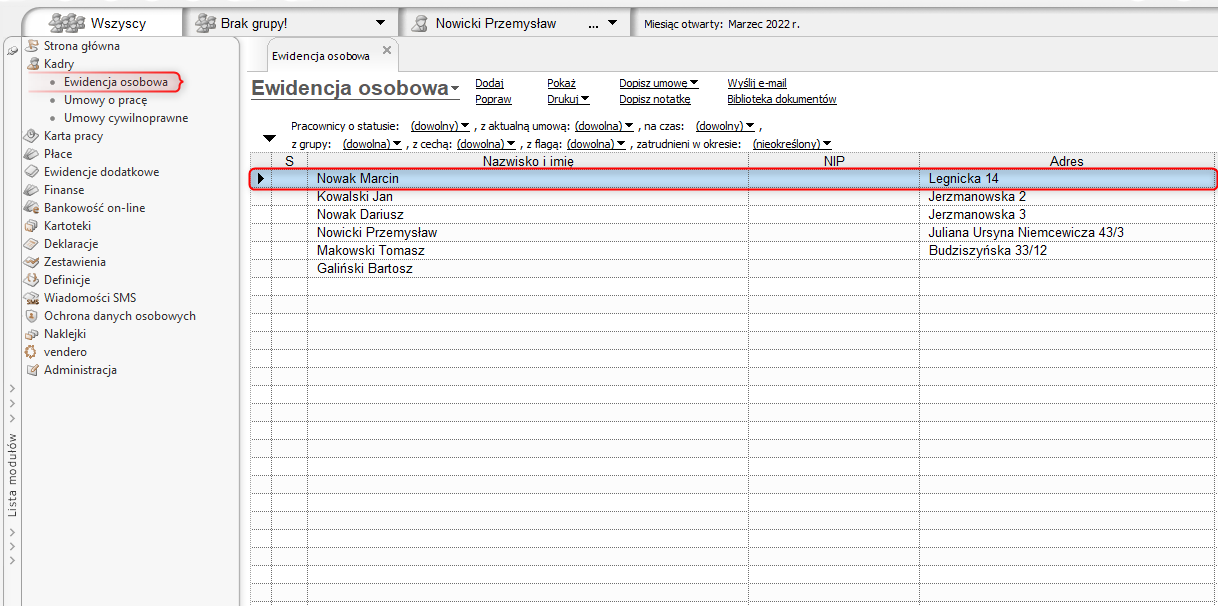The width and height of the screenshot is (1218, 606).
Task: Open the aktualną umową (dowolna) filter
Action: pos(605,126)
